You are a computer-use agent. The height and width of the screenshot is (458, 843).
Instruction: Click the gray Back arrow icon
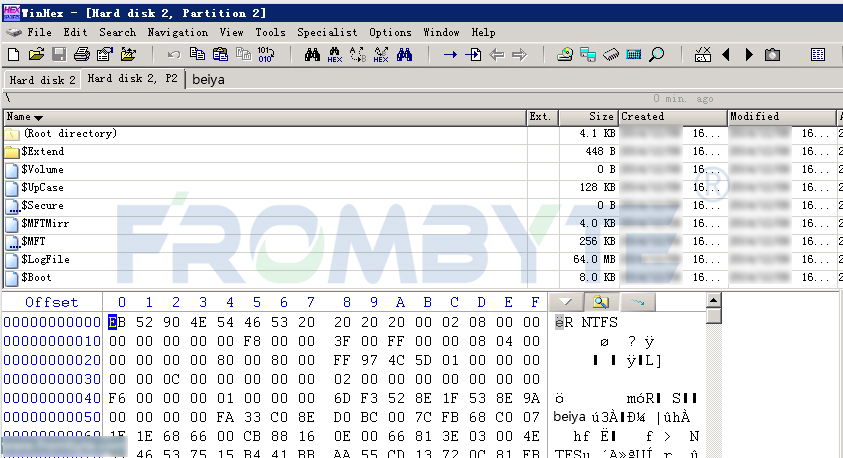click(x=497, y=54)
